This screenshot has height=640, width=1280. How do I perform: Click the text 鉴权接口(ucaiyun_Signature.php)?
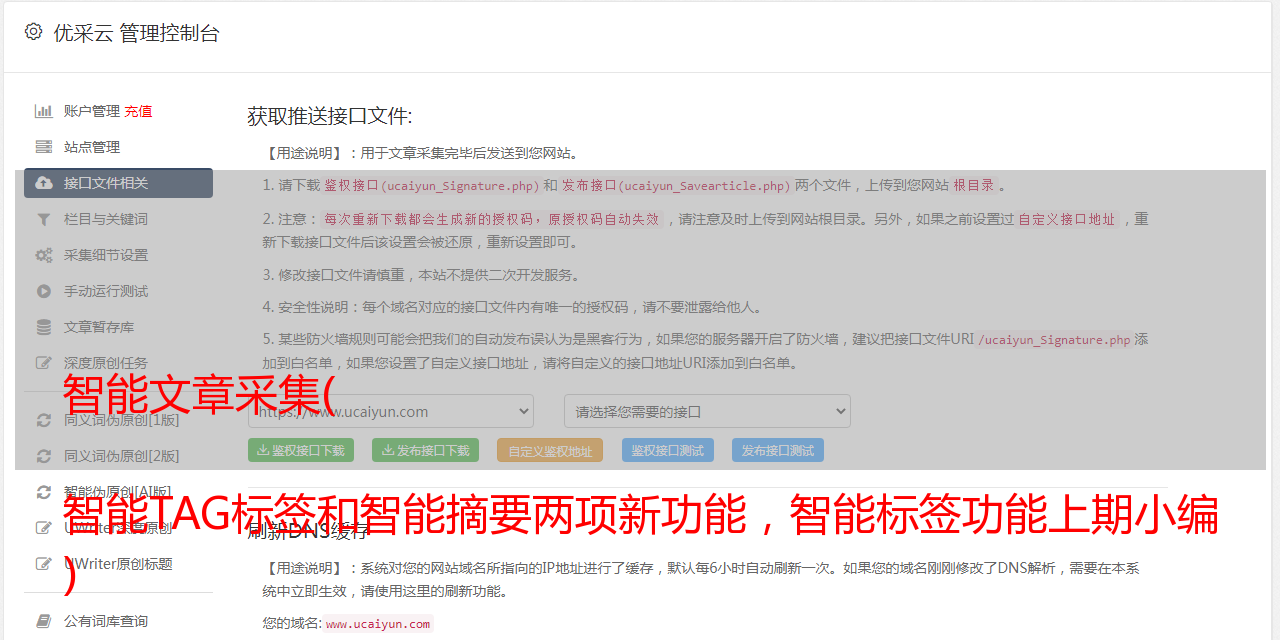tap(432, 185)
